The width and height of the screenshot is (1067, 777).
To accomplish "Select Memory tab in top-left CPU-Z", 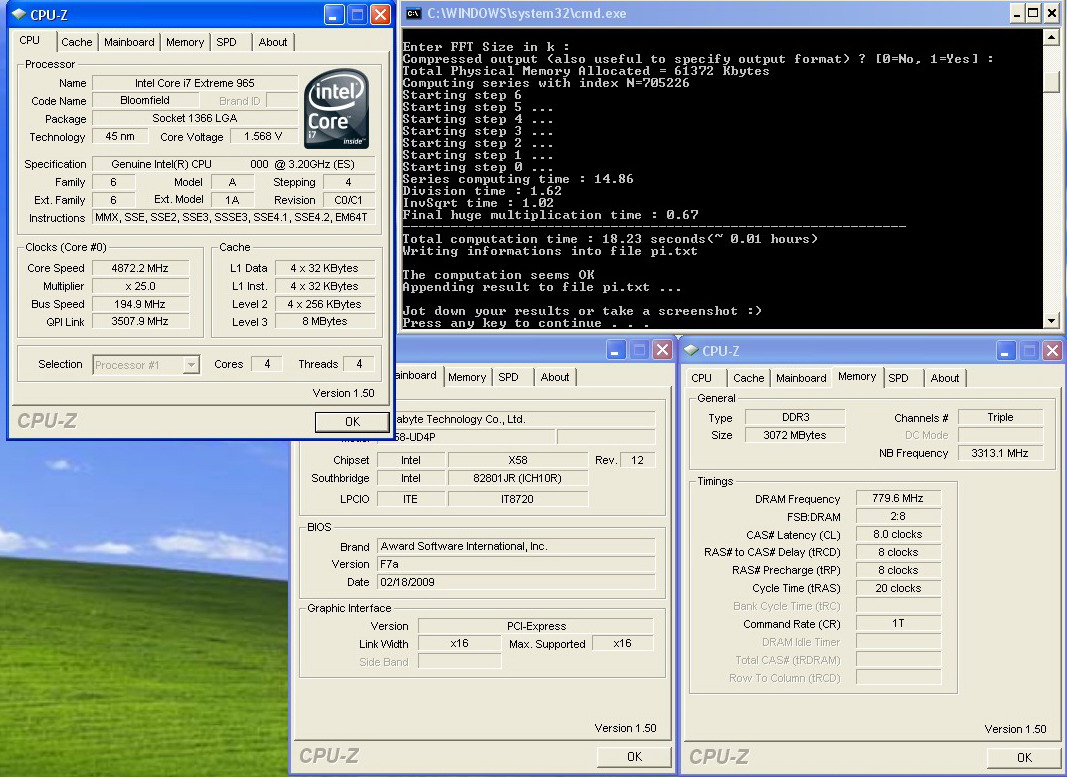I will [x=185, y=42].
